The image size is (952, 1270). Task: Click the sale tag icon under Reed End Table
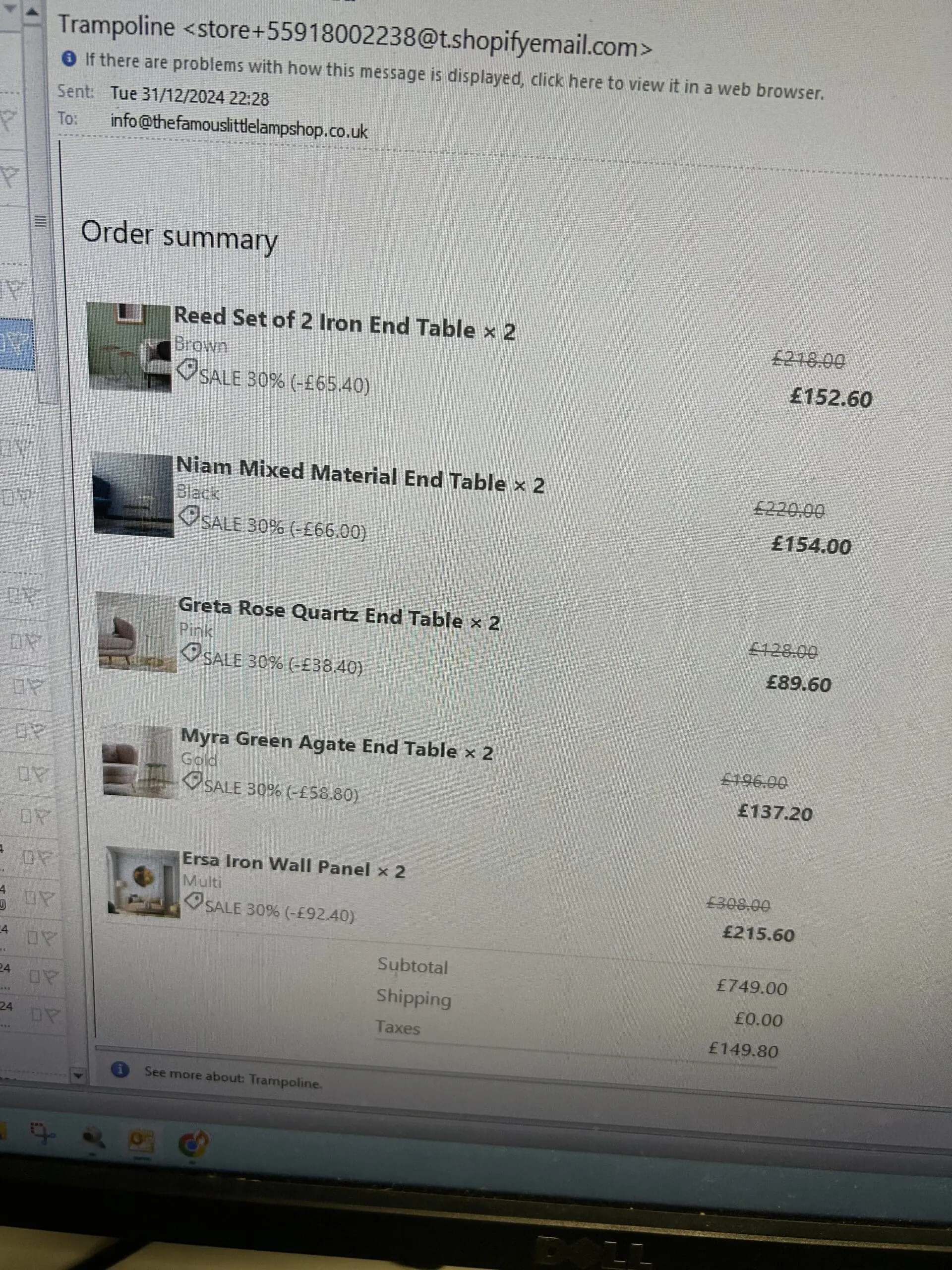pos(187,370)
